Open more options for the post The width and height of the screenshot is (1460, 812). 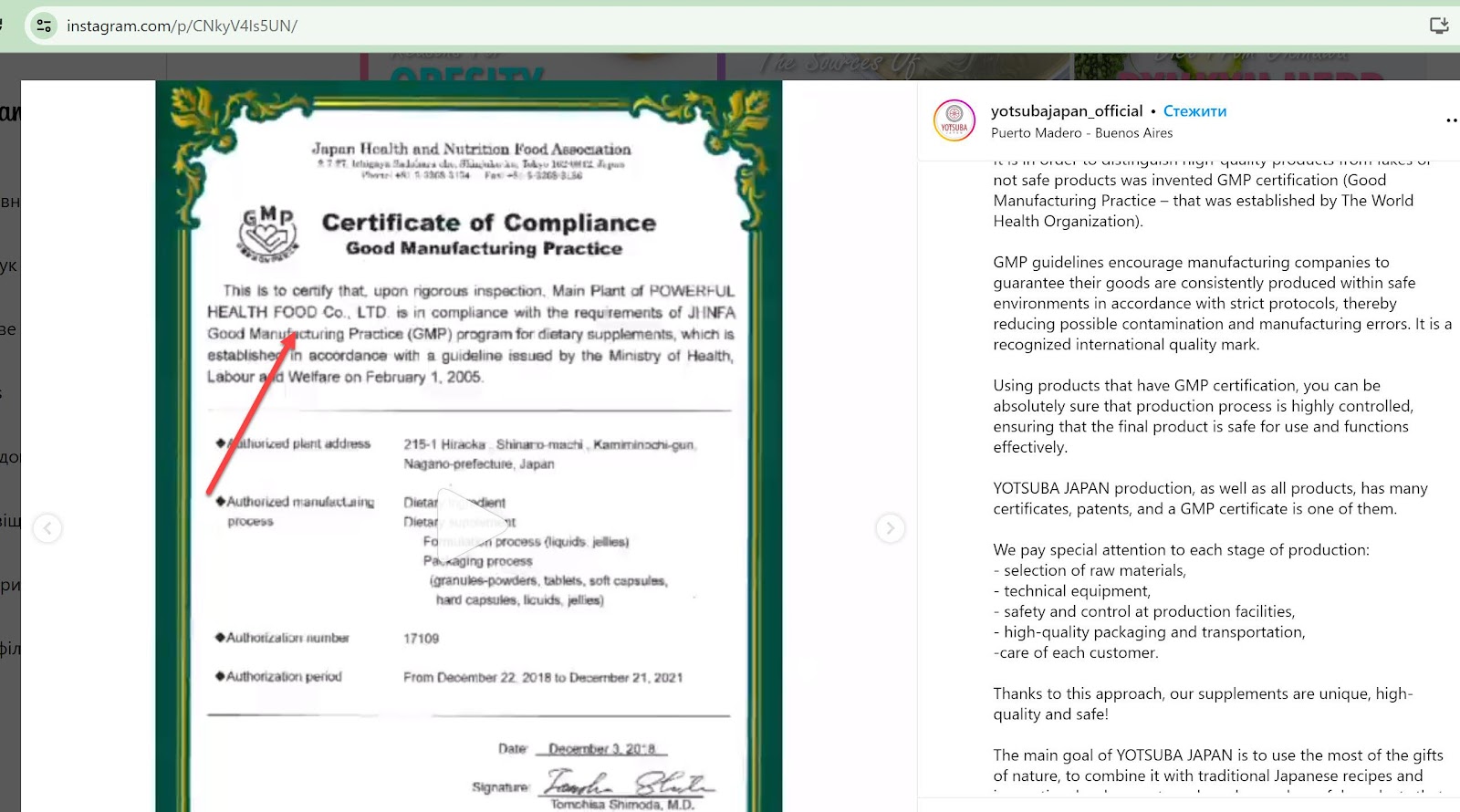[1451, 120]
